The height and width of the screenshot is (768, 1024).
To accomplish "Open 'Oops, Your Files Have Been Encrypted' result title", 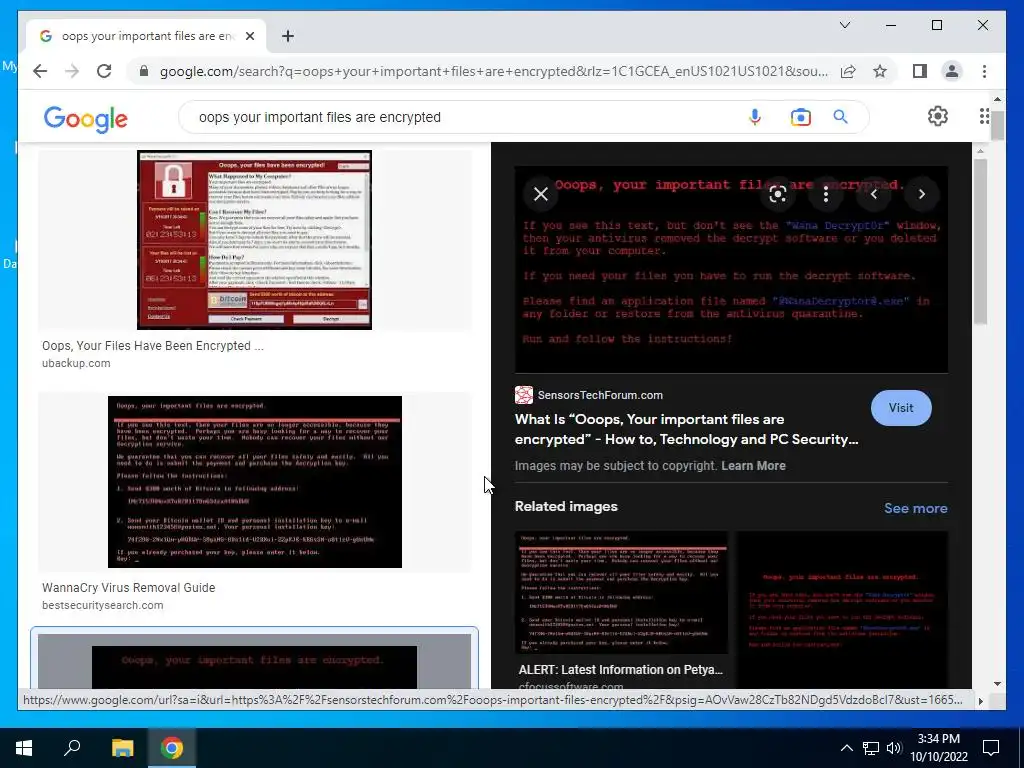I will [153, 345].
